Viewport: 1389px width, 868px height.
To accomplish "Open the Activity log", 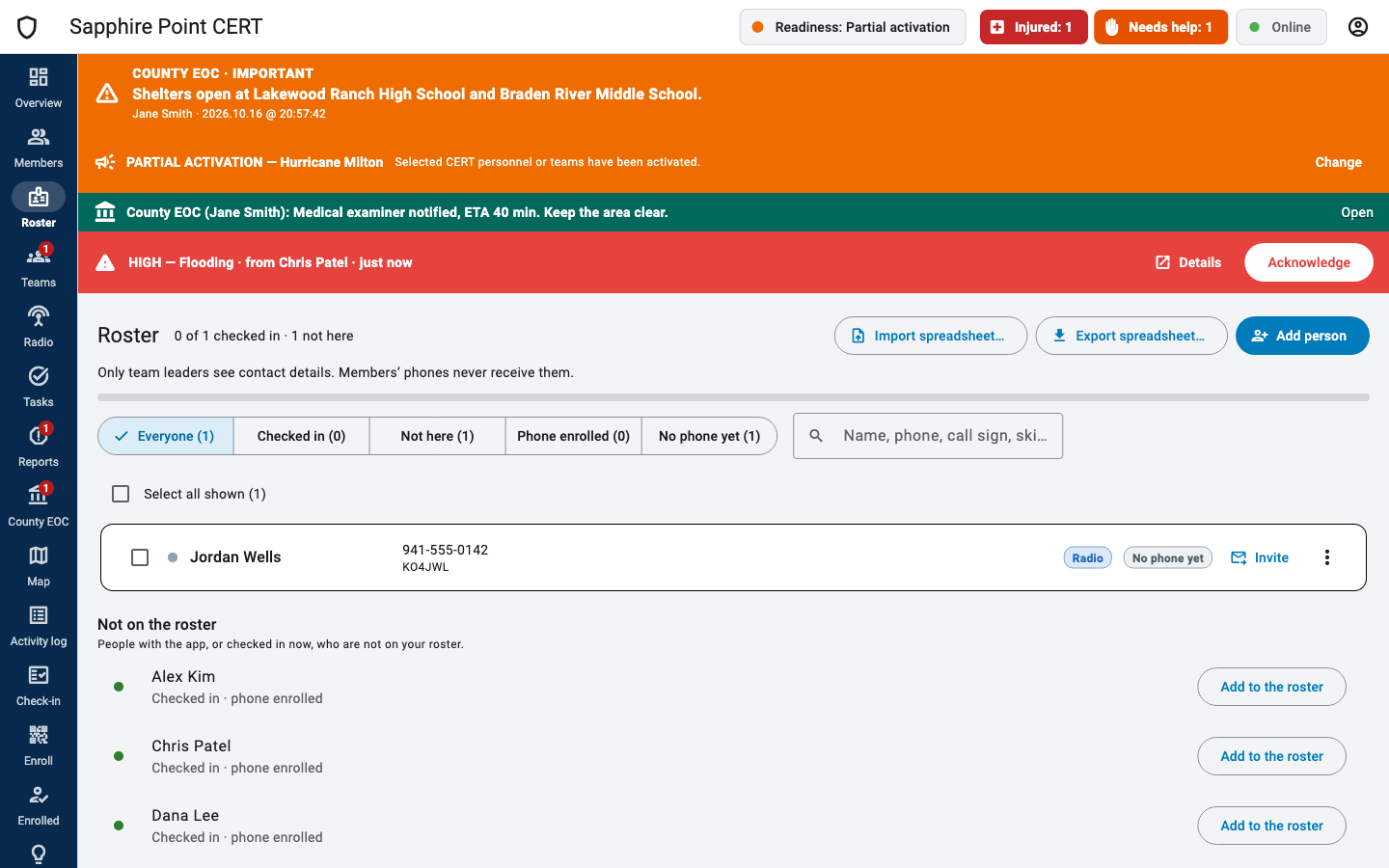I will coord(39,626).
